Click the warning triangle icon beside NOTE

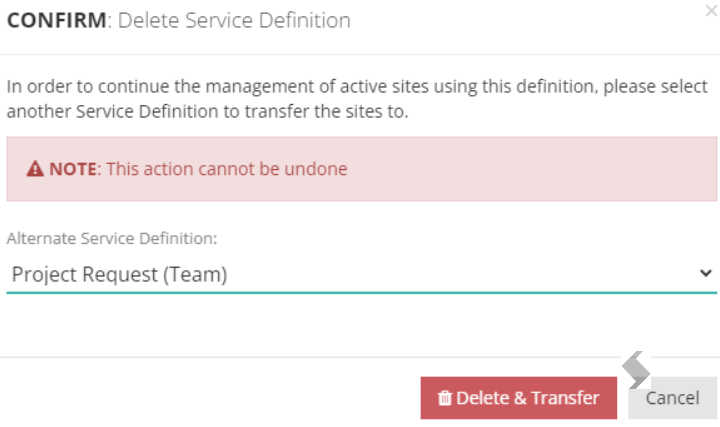(35, 169)
